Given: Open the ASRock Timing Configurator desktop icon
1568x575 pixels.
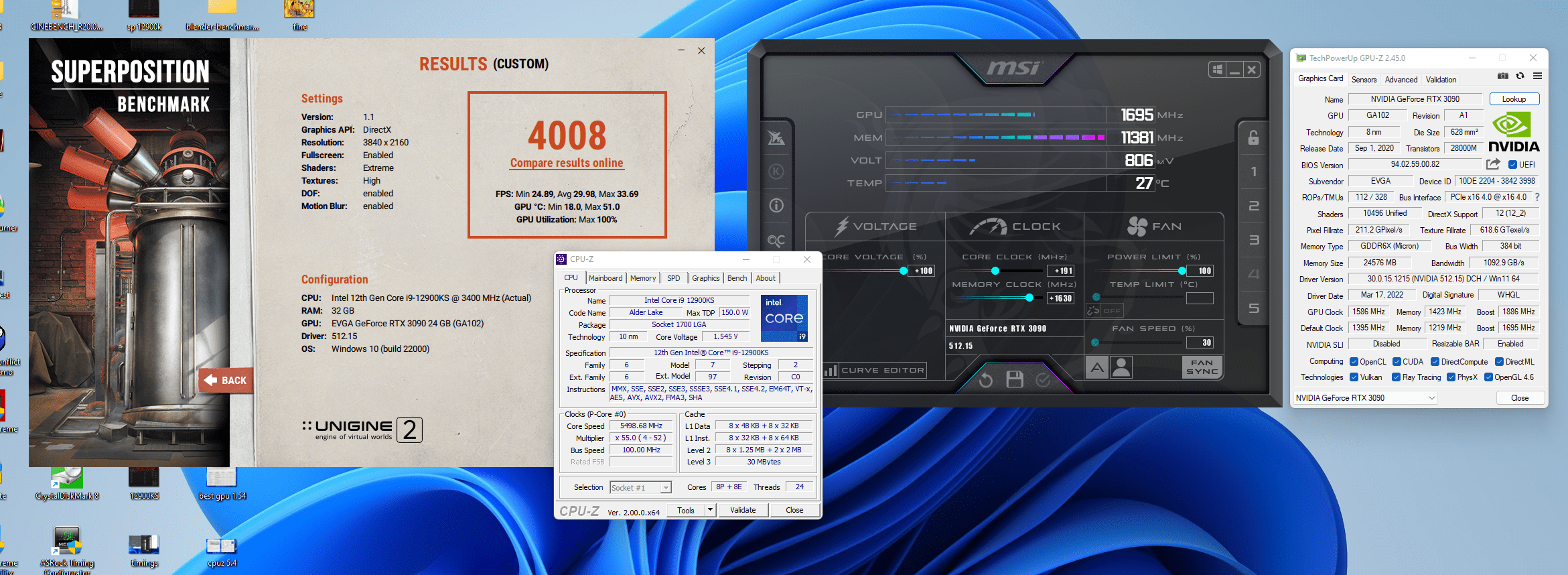Looking at the screenshot, I should 67,551.
